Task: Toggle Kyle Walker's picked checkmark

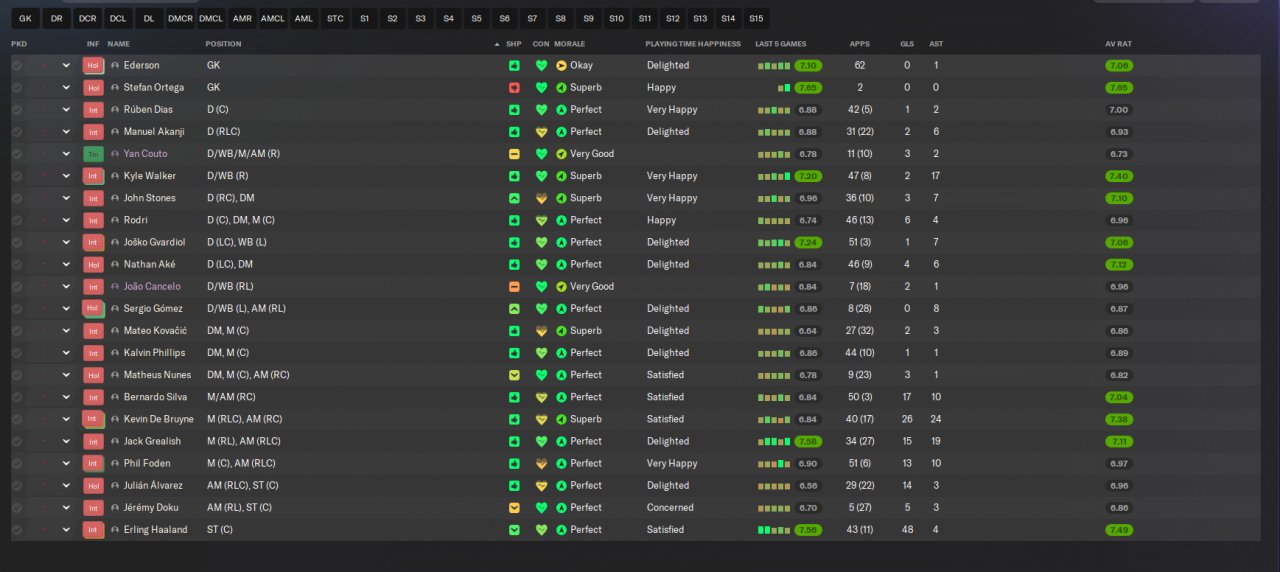Action: tap(17, 176)
